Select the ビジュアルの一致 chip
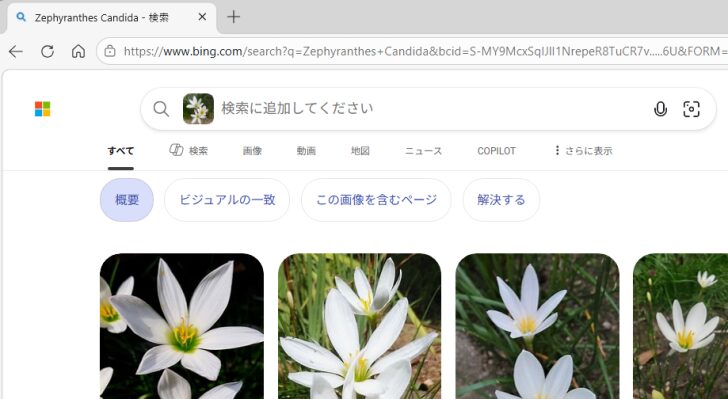 [x=227, y=200]
